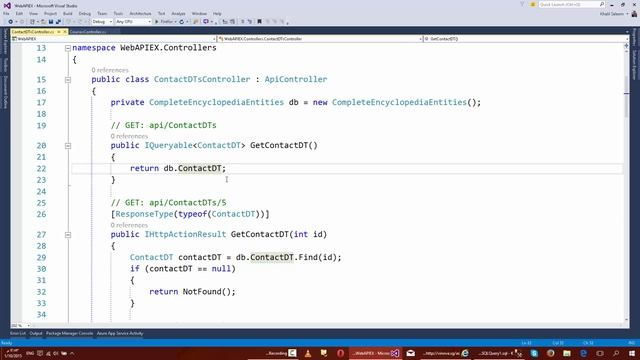The width and height of the screenshot is (640, 360).
Task: Open the Package Manager Console tab
Action: point(69,333)
